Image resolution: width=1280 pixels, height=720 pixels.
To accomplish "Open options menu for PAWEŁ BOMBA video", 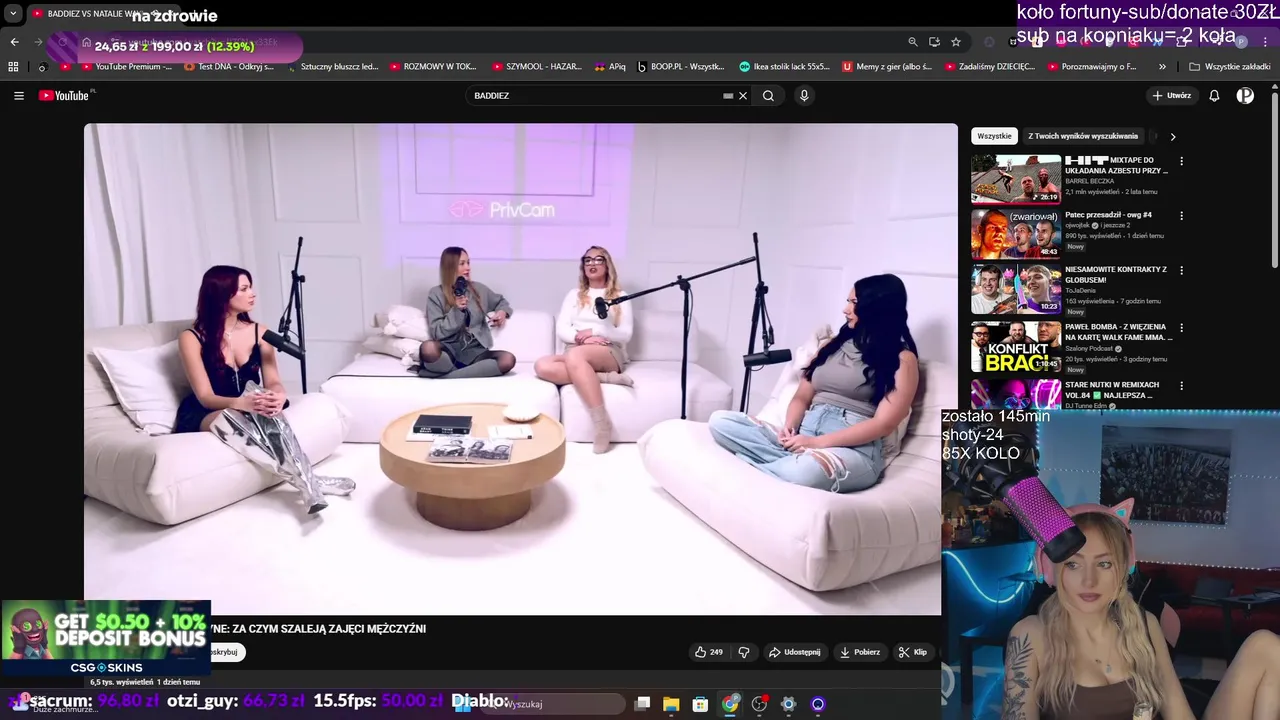I will click(x=1181, y=328).
